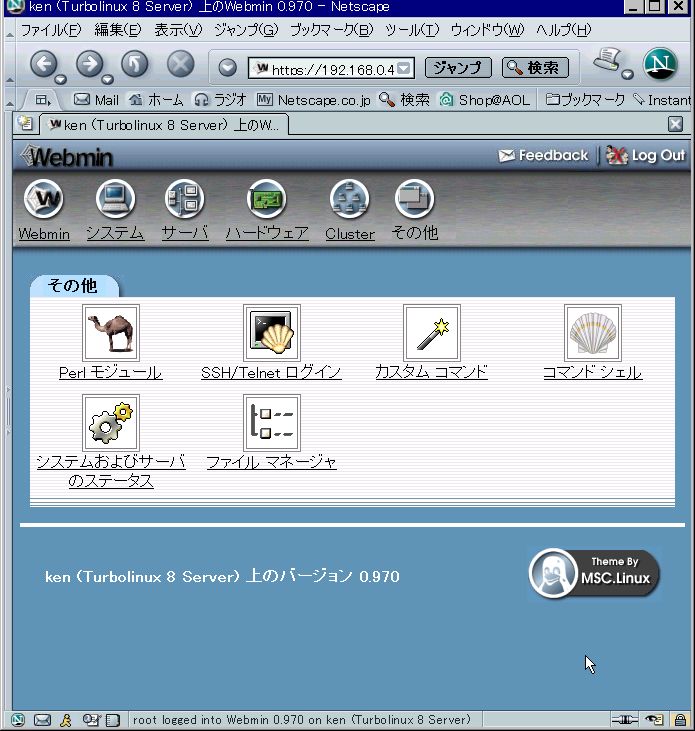Click the Print icon in the toolbar
The width and height of the screenshot is (695, 731).
608,60
